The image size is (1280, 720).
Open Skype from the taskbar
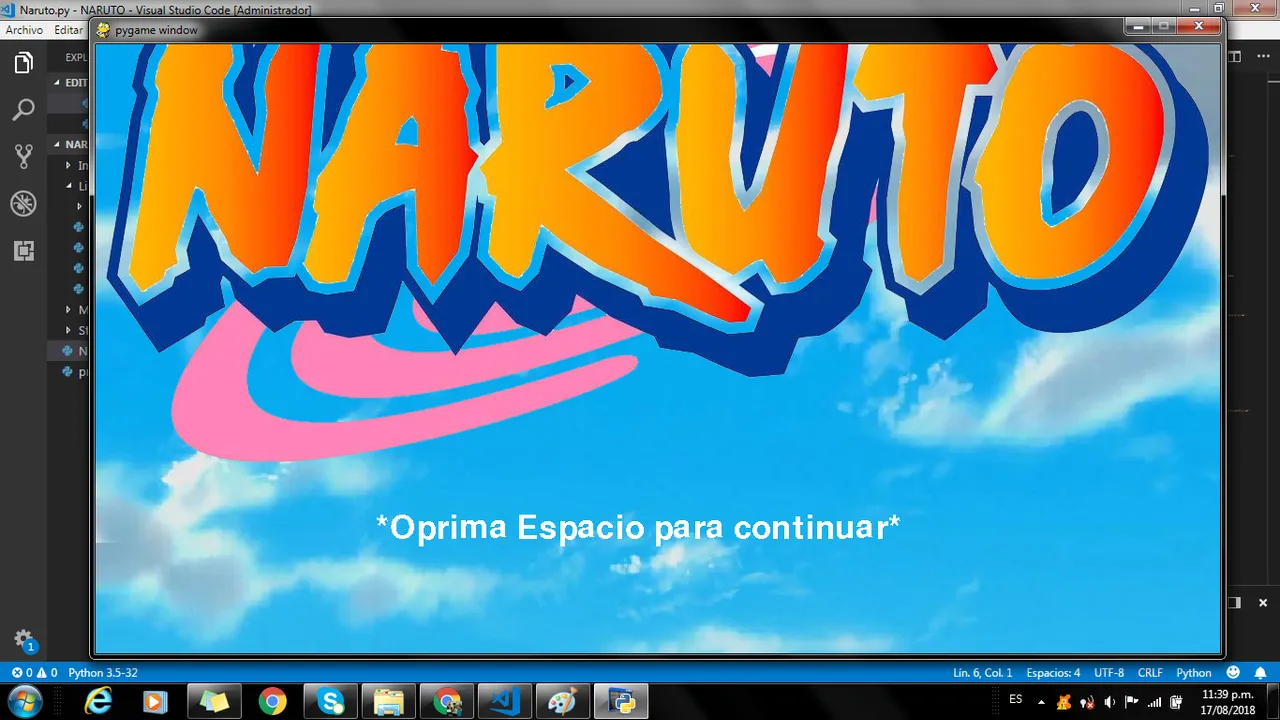point(331,702)
